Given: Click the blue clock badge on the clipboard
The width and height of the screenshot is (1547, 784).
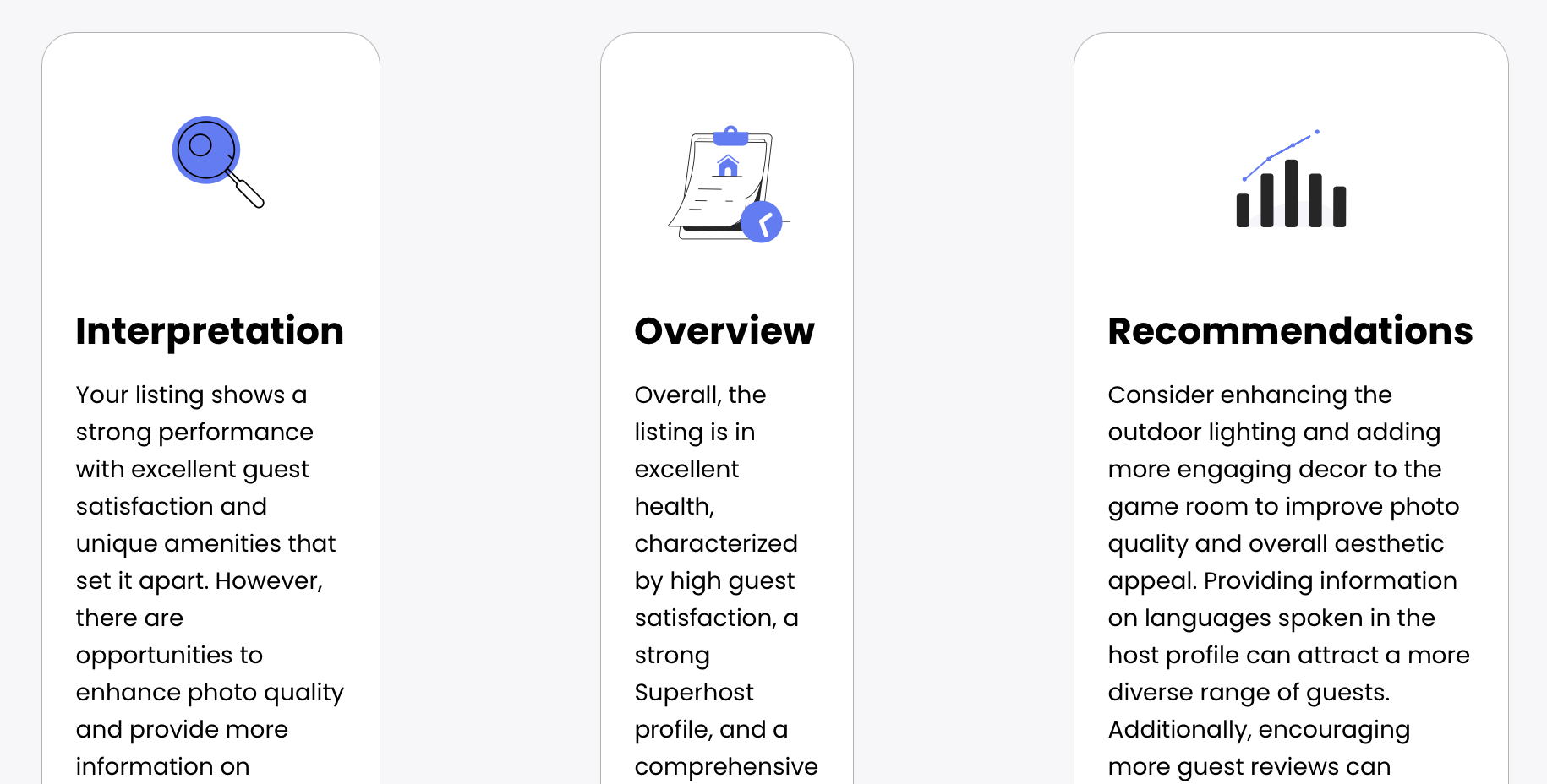Looking at the screenshot, I should pyautogui.click(x=762, y=222).
